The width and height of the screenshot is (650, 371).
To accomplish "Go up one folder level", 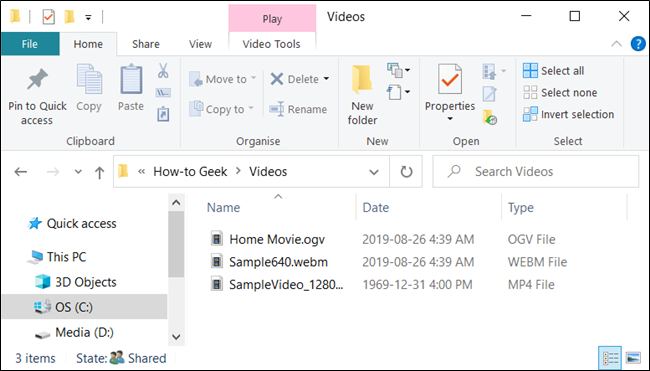I will [x=99, y=172].
